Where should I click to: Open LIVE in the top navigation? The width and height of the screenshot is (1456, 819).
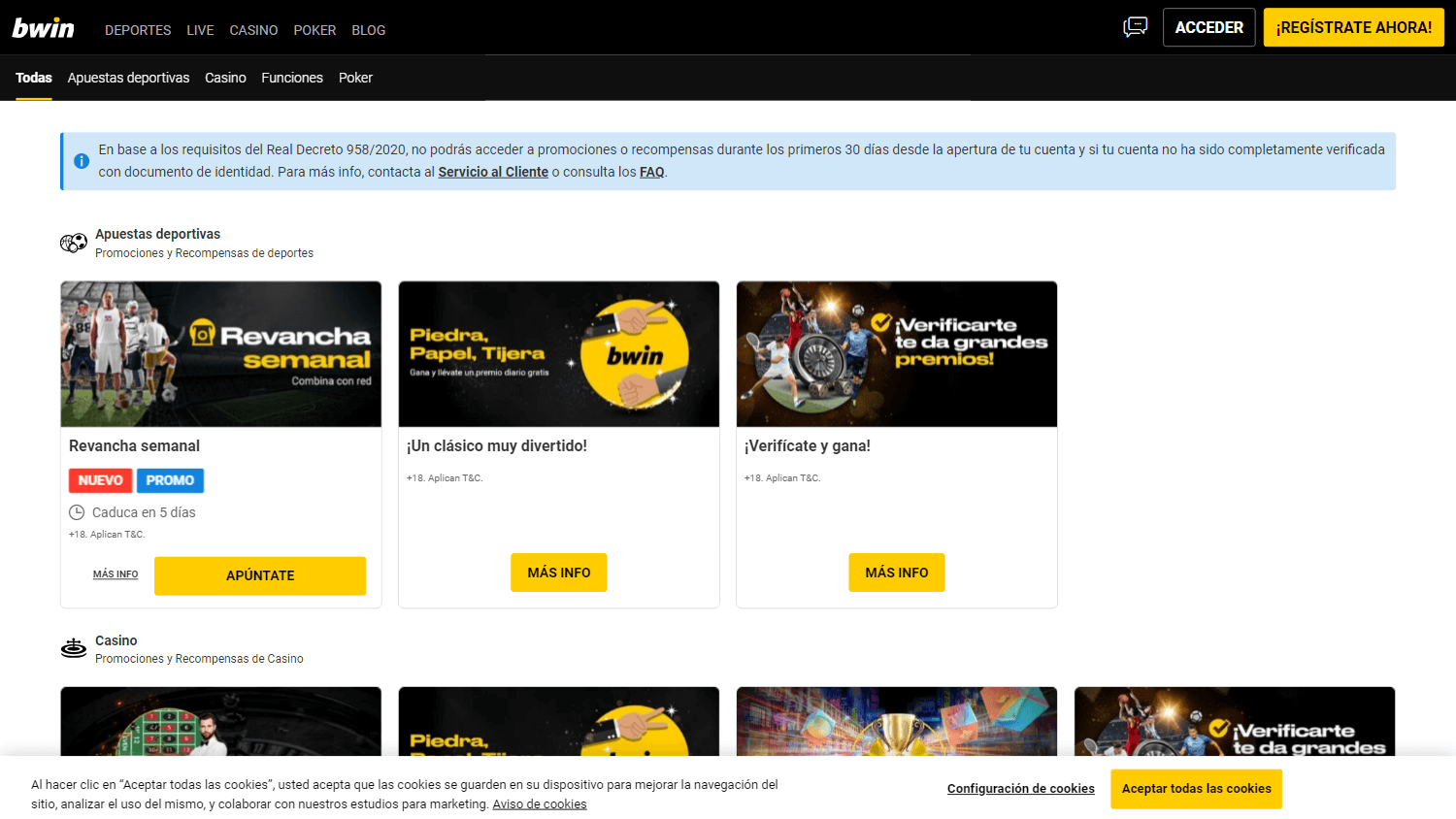[200, 30]
